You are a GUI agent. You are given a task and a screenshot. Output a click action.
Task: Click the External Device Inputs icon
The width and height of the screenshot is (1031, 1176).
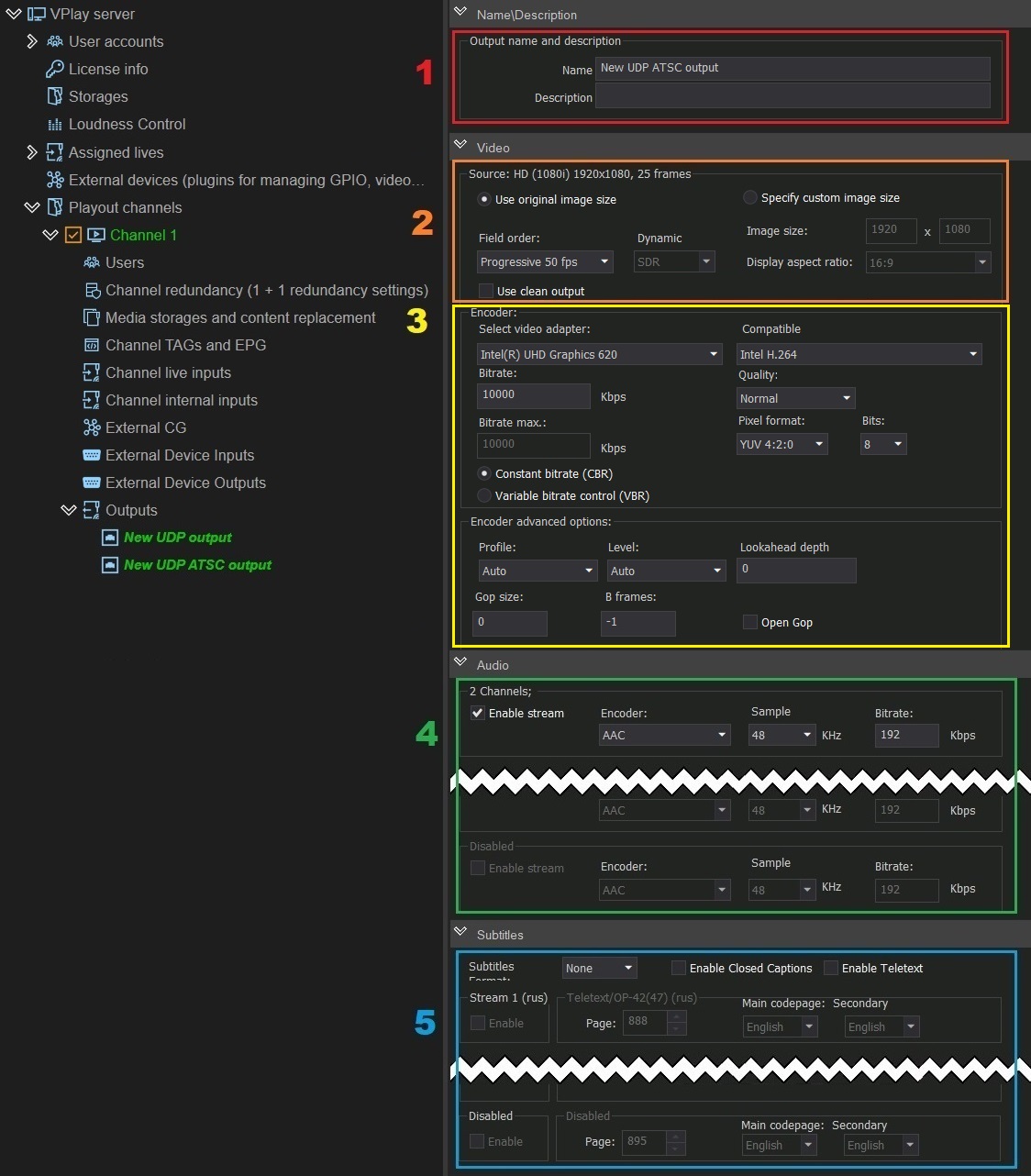(x=92, y=455)
